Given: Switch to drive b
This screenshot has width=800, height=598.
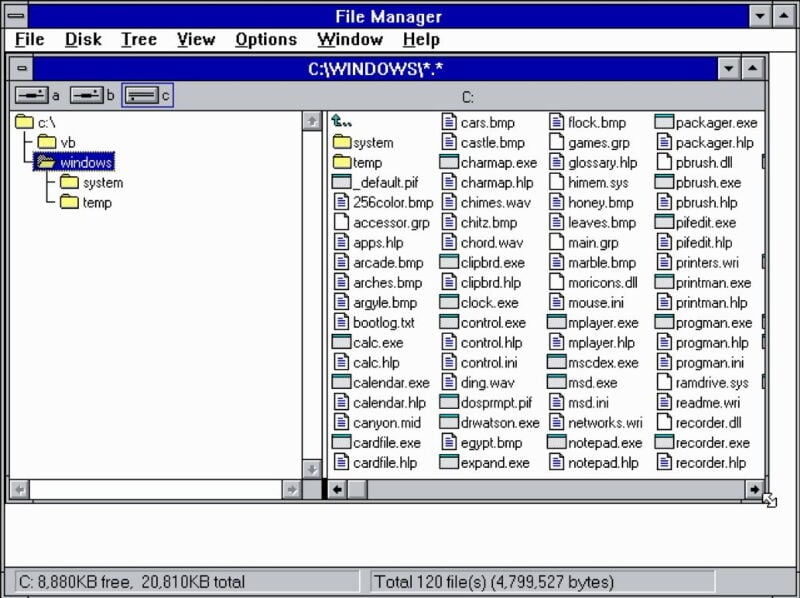Looking at the screenshot, I should [86, 95].
